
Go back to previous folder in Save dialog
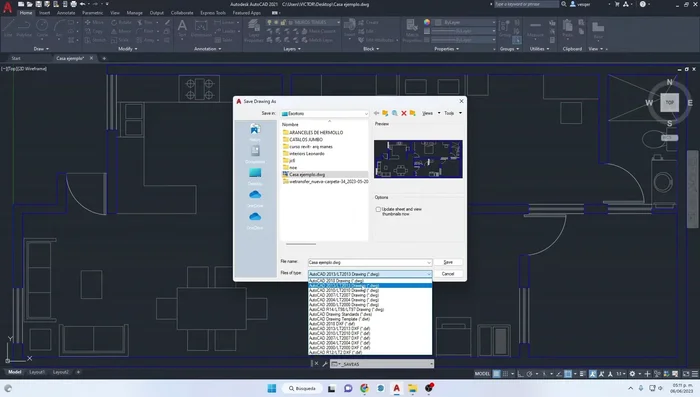376,113
